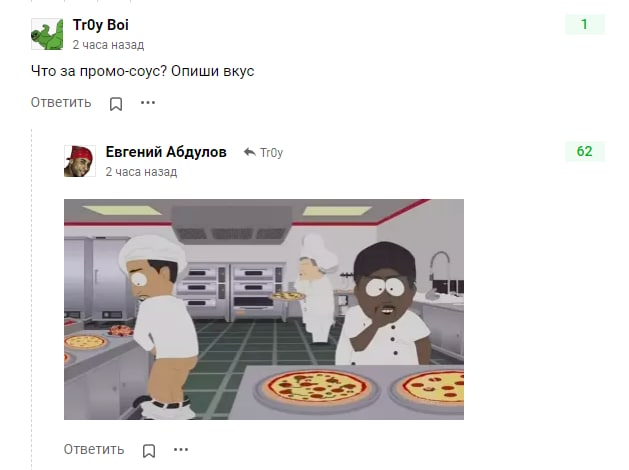629x470 pixels.
Task: Enlarge the South Park pizza kitchen image
Action: tap(264, 310)
